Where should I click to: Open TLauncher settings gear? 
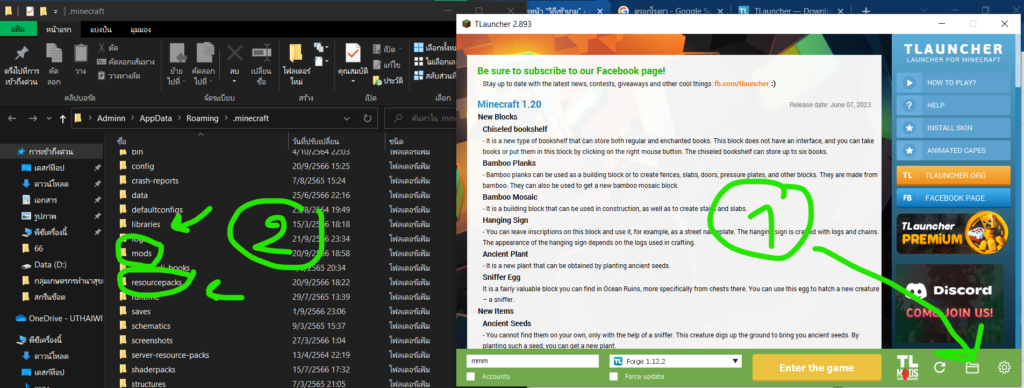1004,367
